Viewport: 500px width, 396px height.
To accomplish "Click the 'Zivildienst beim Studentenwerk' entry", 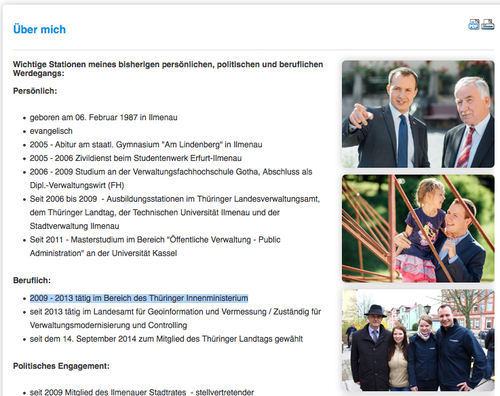I will (136, 158).
